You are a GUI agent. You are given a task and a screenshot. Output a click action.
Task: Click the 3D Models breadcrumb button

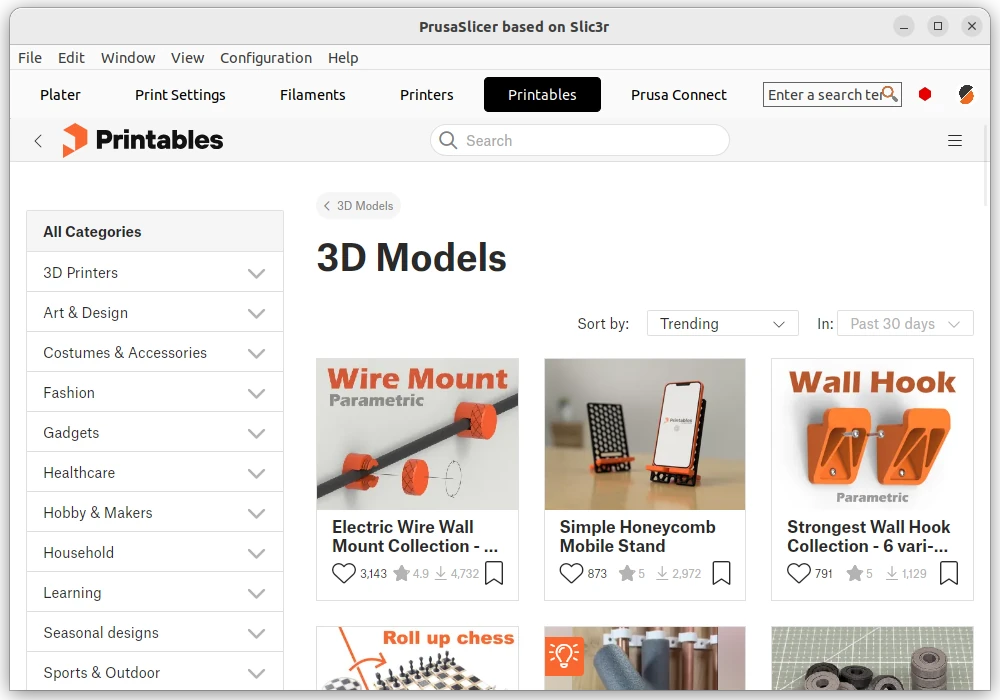pyautogui.click(x=358, y=206)
